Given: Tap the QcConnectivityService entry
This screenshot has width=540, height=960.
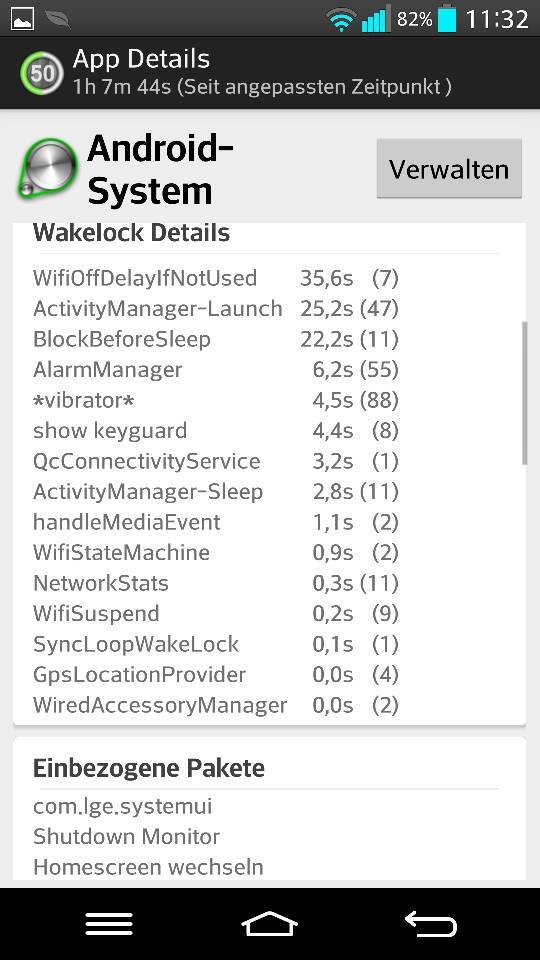Looking at the screenshot, I should point(216,461).
